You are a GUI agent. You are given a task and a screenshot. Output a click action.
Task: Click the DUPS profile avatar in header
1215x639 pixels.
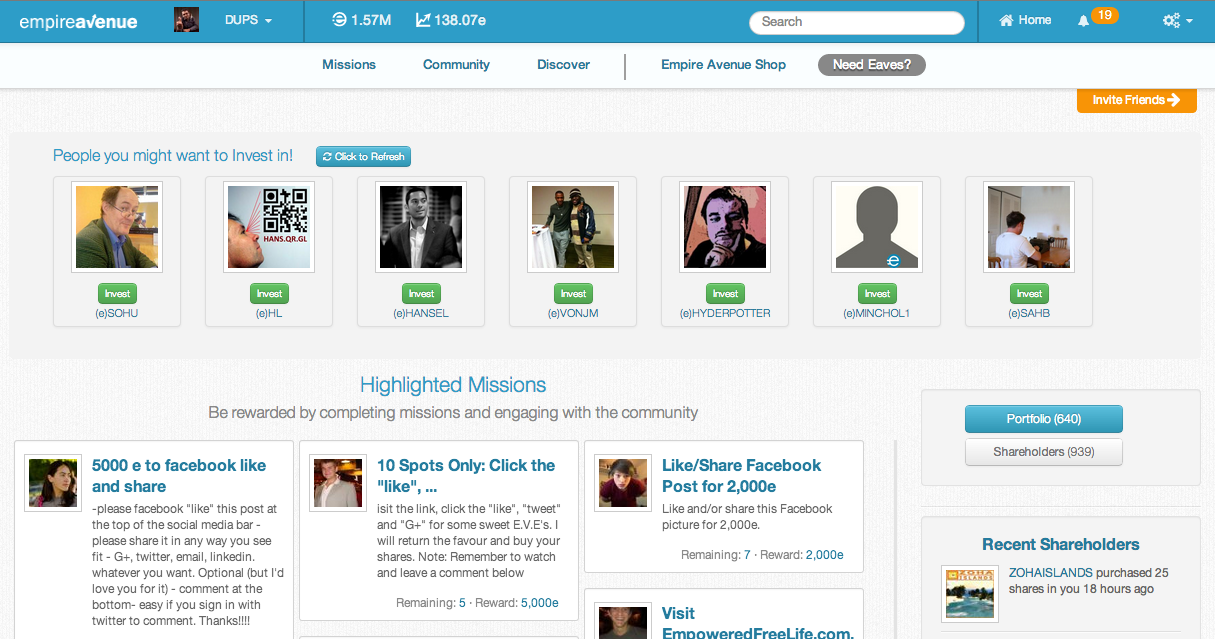pyautogui.click(x=187, y=20)
